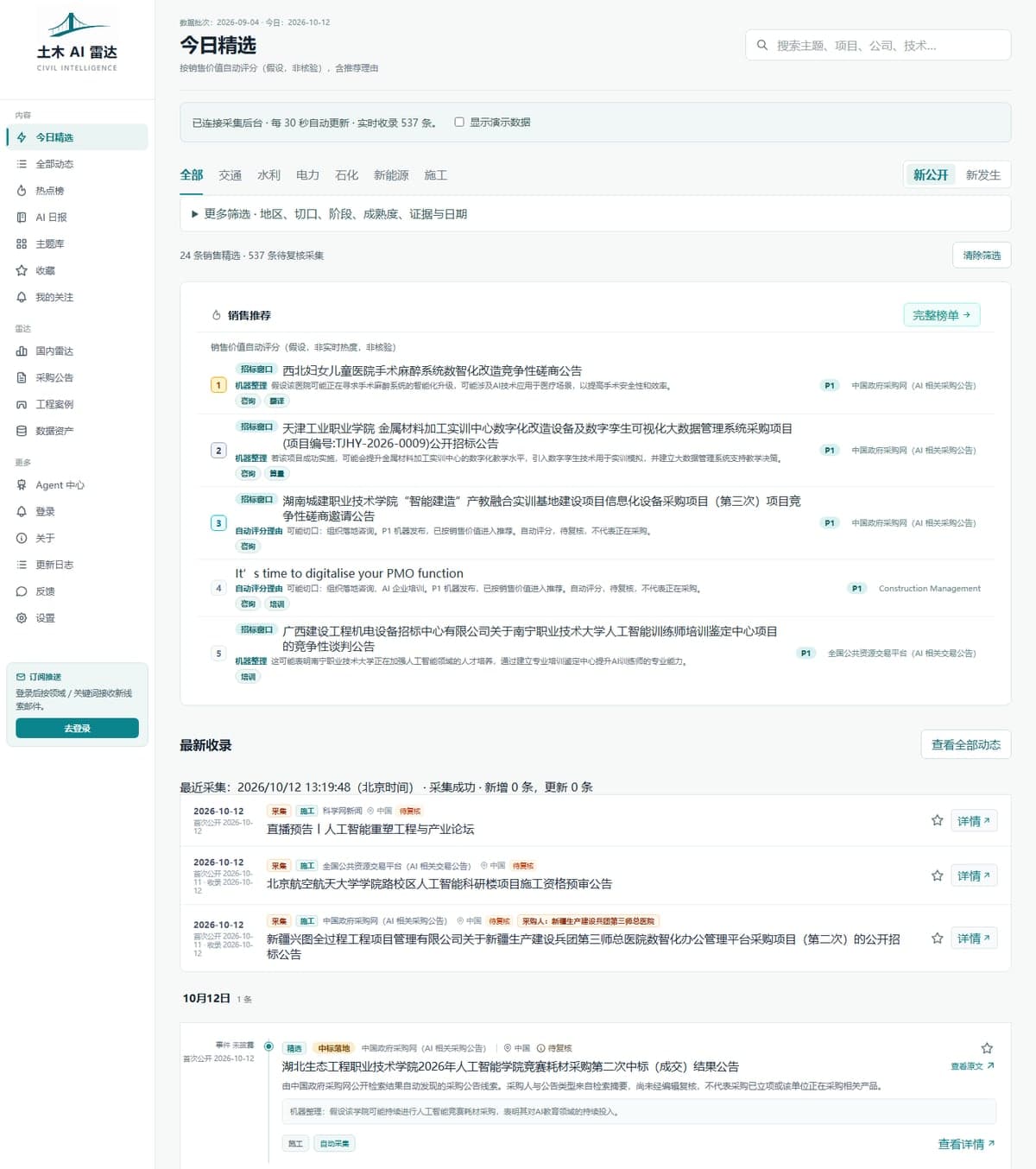Star the 直播预告 人工智能重塑工程 item
The height and width of the screenshot is (1169, 1036).
tap(937, 820)
